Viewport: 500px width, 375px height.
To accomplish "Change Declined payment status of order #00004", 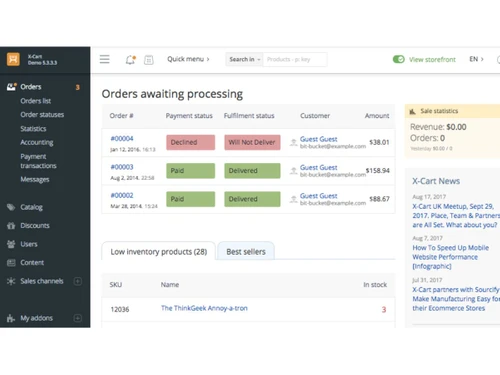I will 191,142.
